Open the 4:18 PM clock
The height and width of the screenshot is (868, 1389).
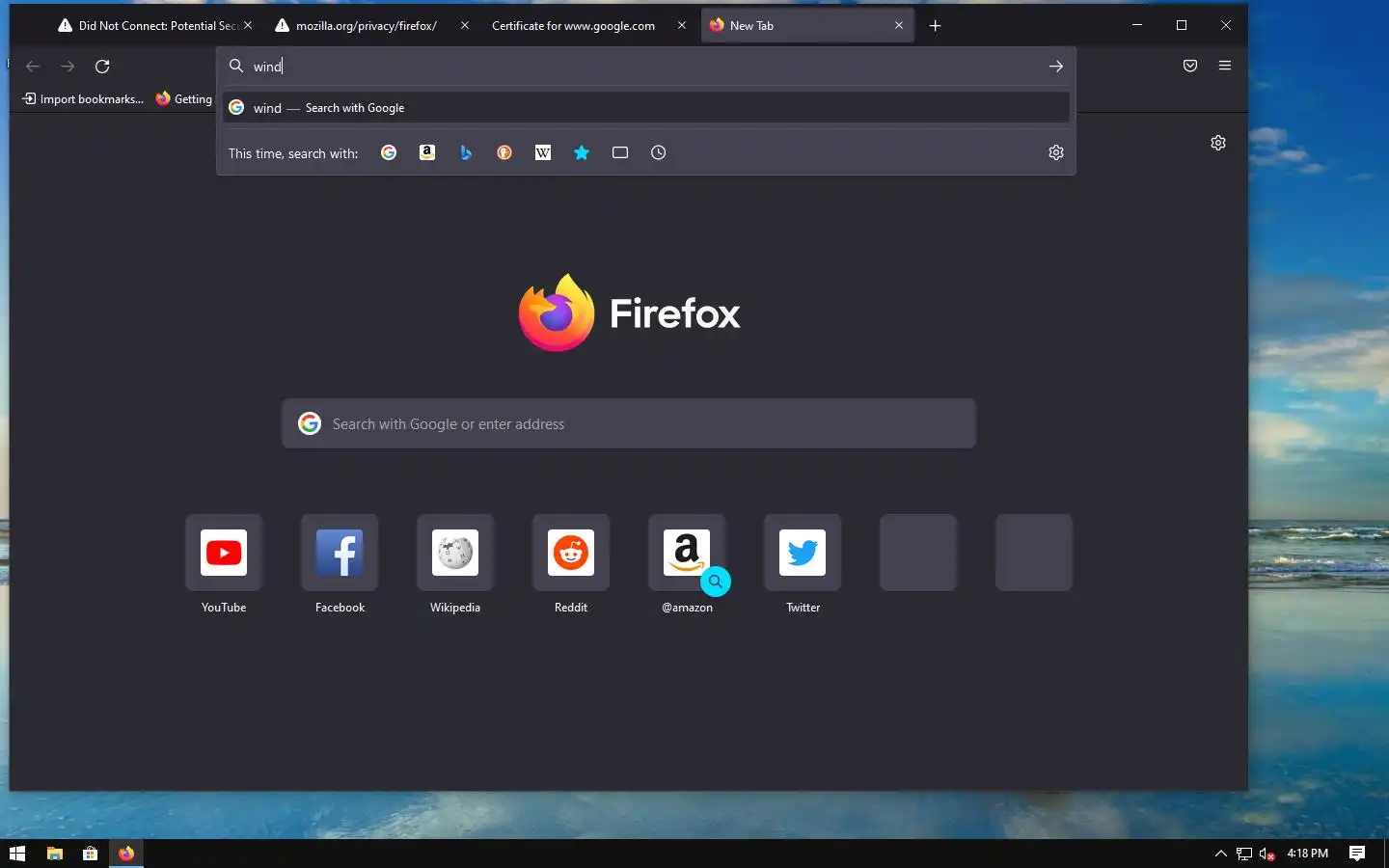[x=1308, y=854]
